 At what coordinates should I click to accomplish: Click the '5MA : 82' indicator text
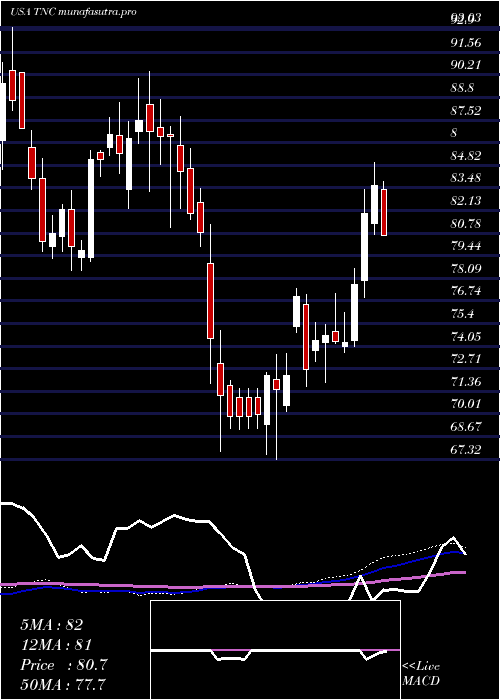coord(51,625)
